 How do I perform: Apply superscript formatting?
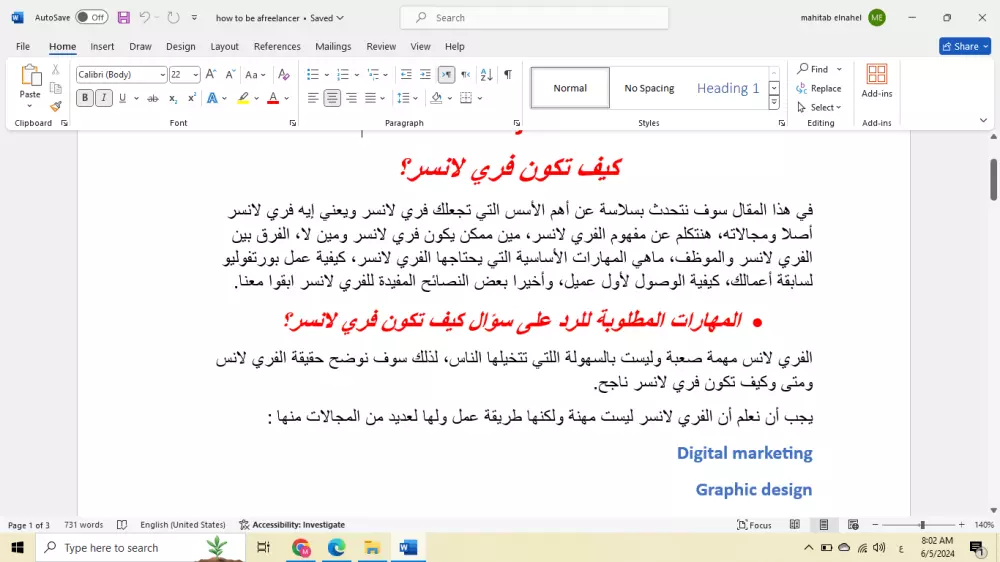[x=191, y=98]
